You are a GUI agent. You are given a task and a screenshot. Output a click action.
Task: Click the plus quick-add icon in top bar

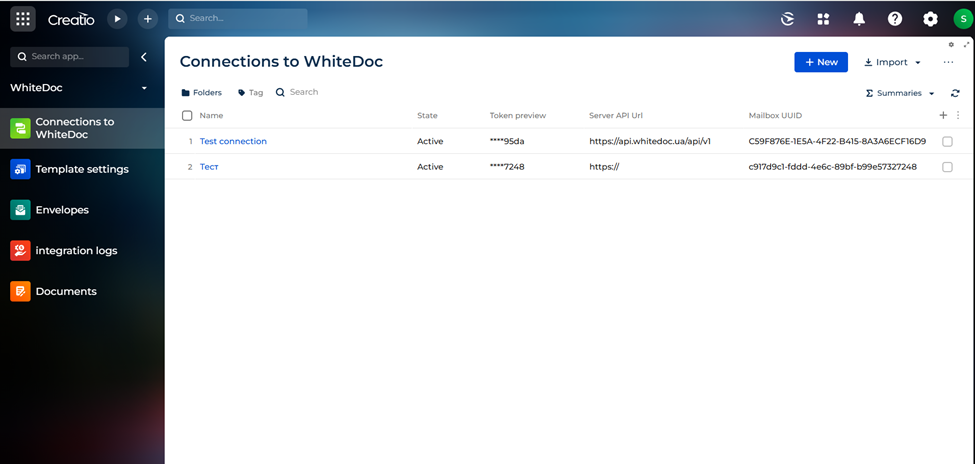pos(147,19)
